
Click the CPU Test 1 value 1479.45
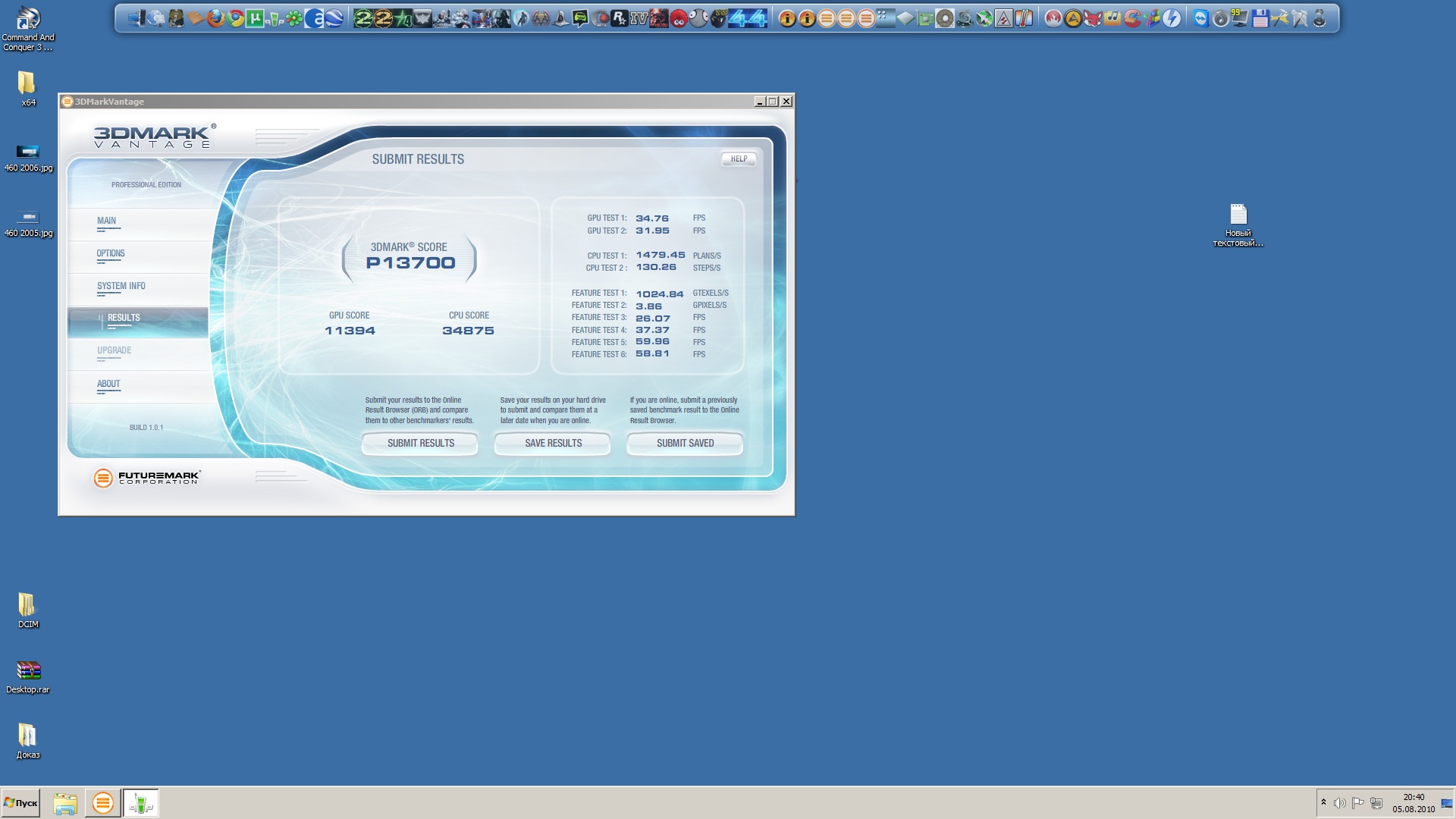click(661, 256)
